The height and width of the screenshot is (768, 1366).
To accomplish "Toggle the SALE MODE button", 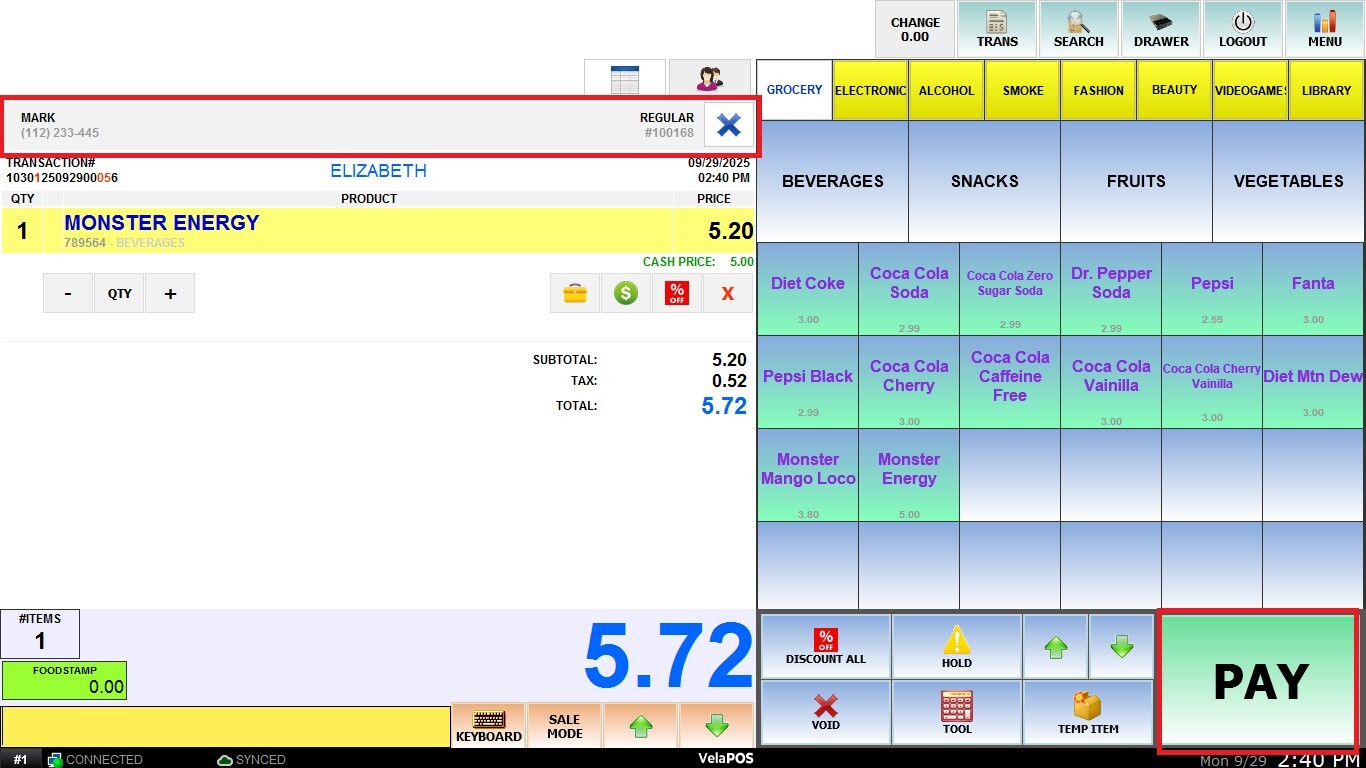I will coord(564,726).
